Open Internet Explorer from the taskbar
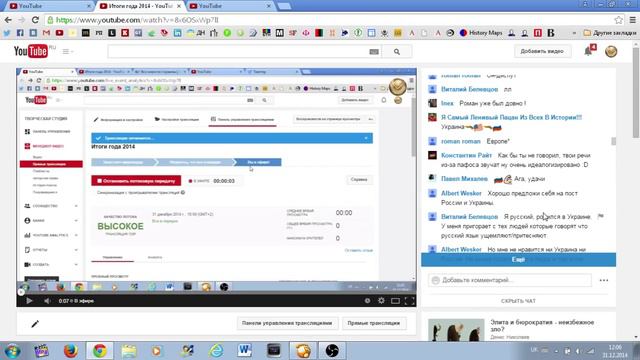This screenshot has height=360, width=640. tap(216, 351)
